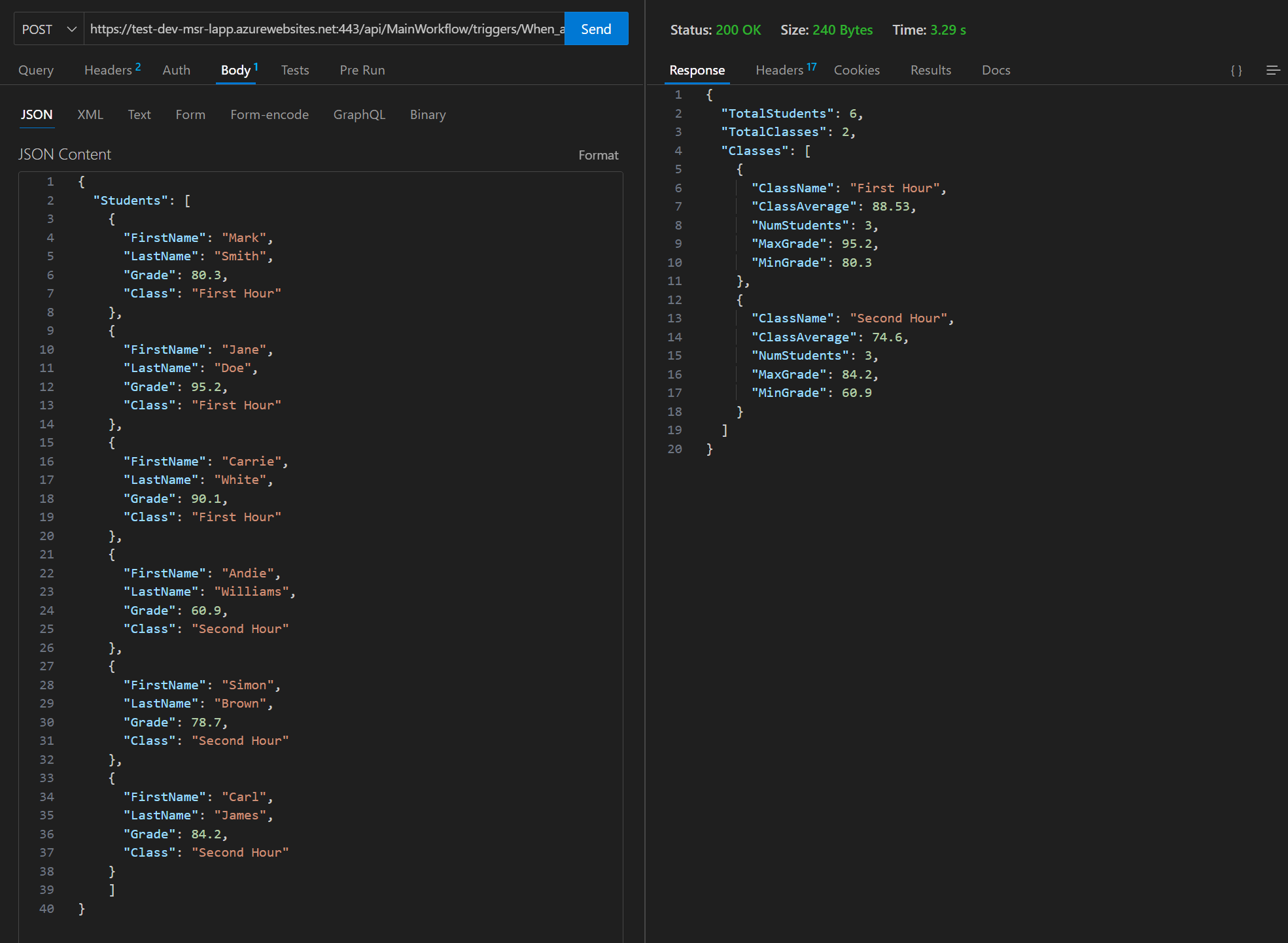This screenshot has width=1288, height=943.
Task: Open the response options hamburger menu icon
Action: 1272,69
